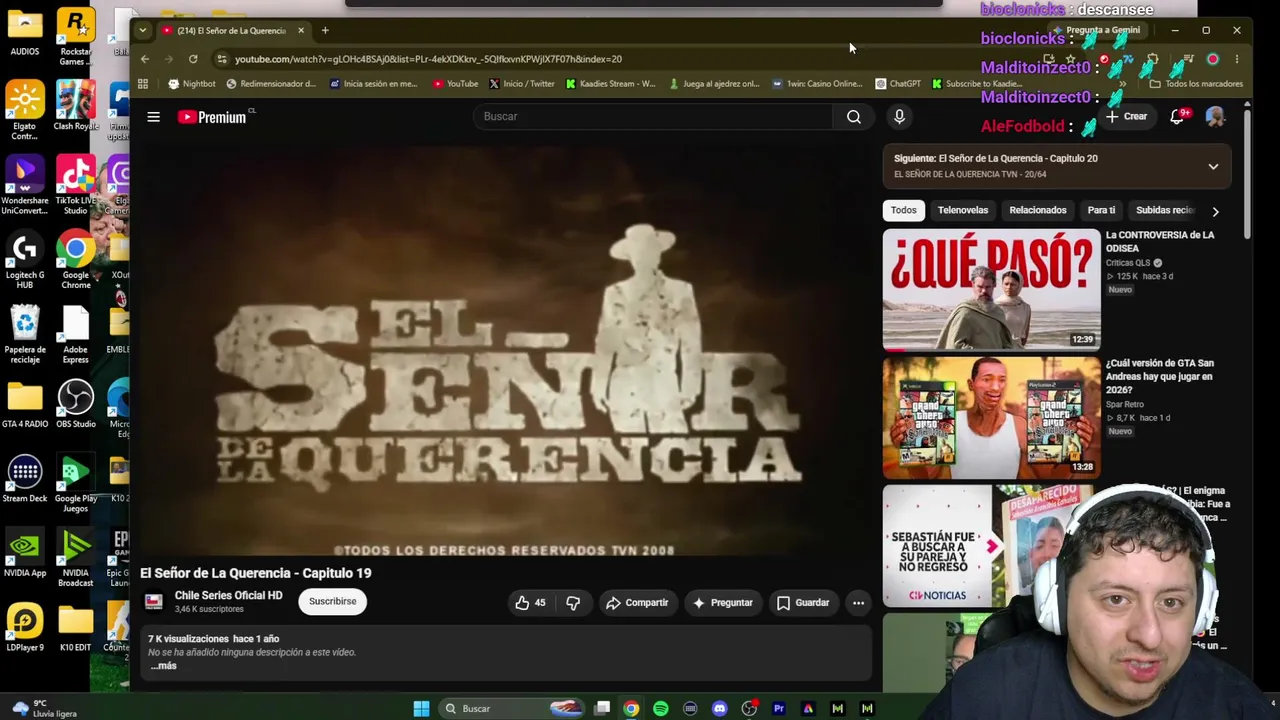Viewport: 1280px width, 720px height.
Task: Open Spotify from the taskbar
Action: click(661, 709)
